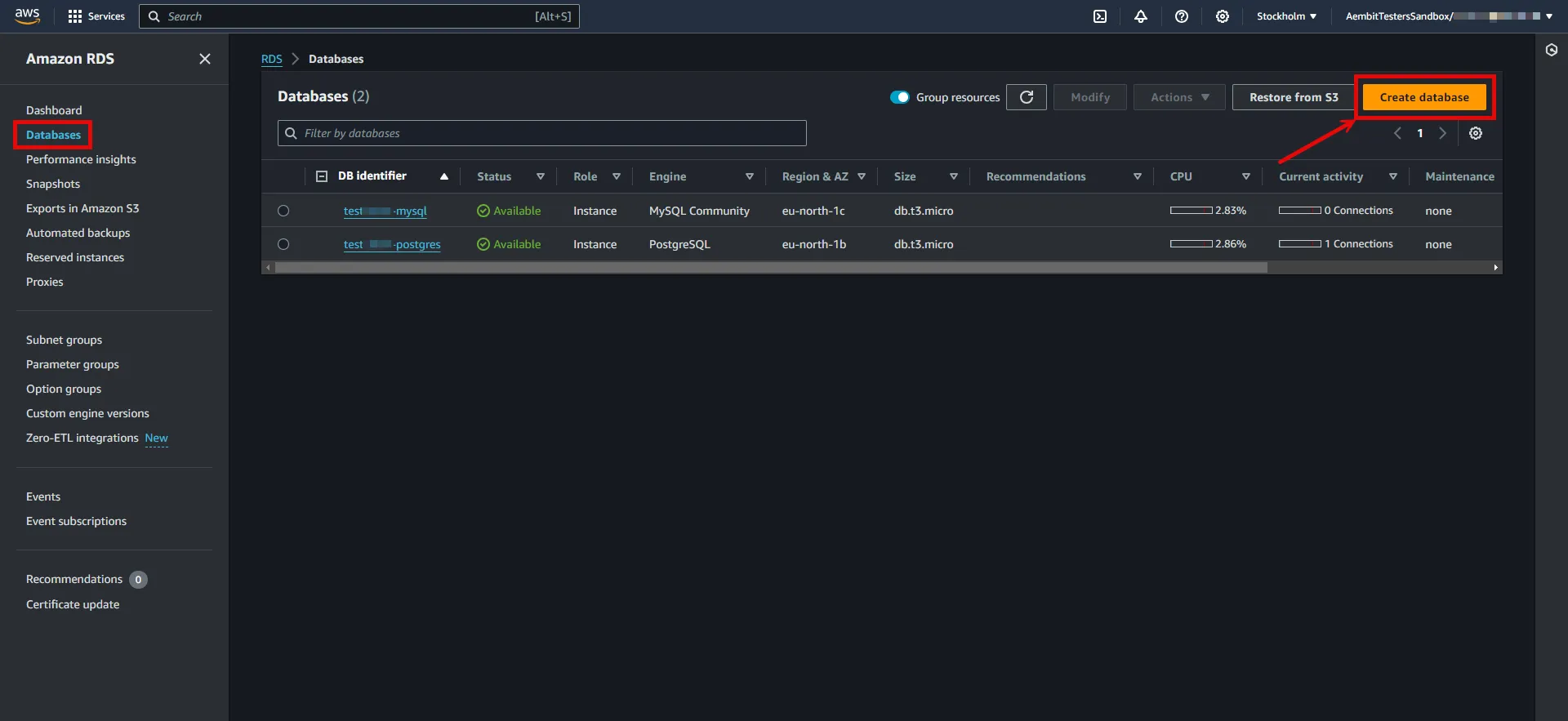Click the refresh databases button
This screenshot has height=721, width=1568.
point(1027,97)
